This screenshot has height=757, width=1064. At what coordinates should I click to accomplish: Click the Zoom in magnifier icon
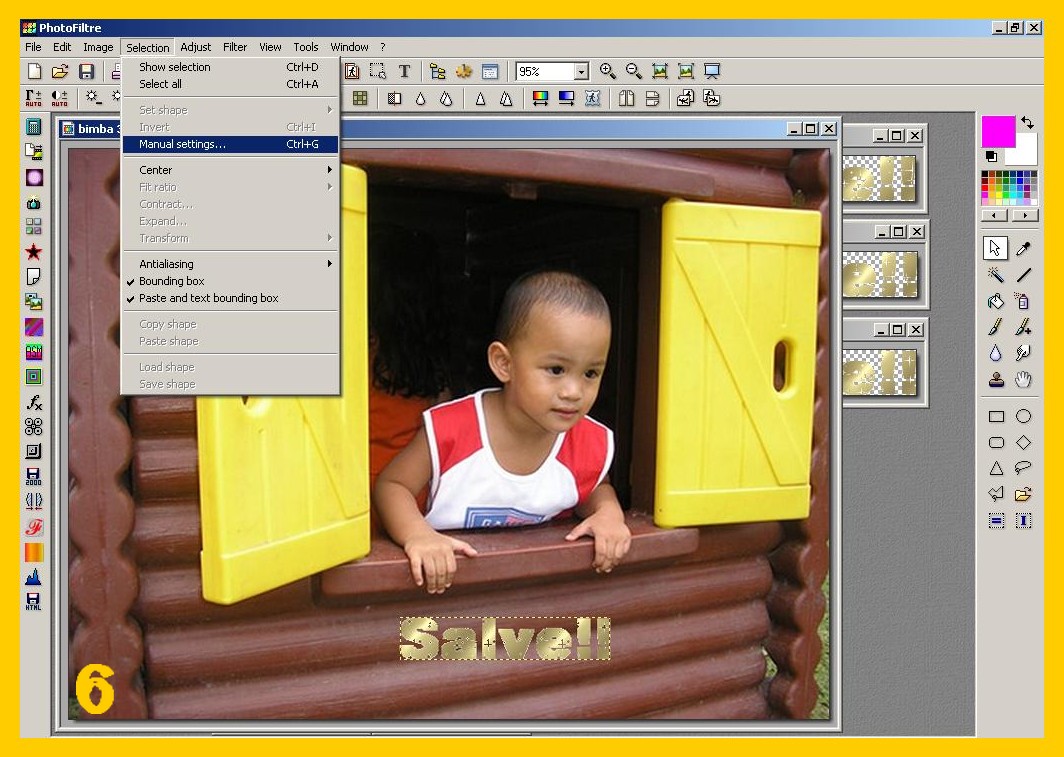608,71
